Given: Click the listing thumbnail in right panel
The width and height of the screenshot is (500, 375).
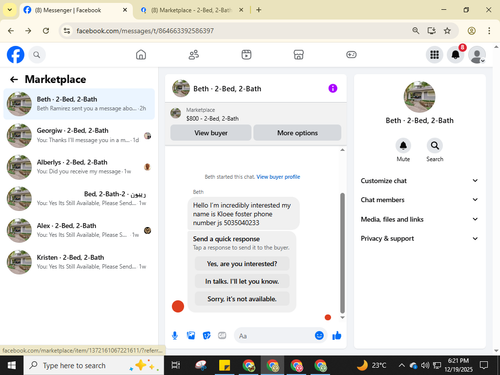Looking at the screenshot, I should (419, 97).
